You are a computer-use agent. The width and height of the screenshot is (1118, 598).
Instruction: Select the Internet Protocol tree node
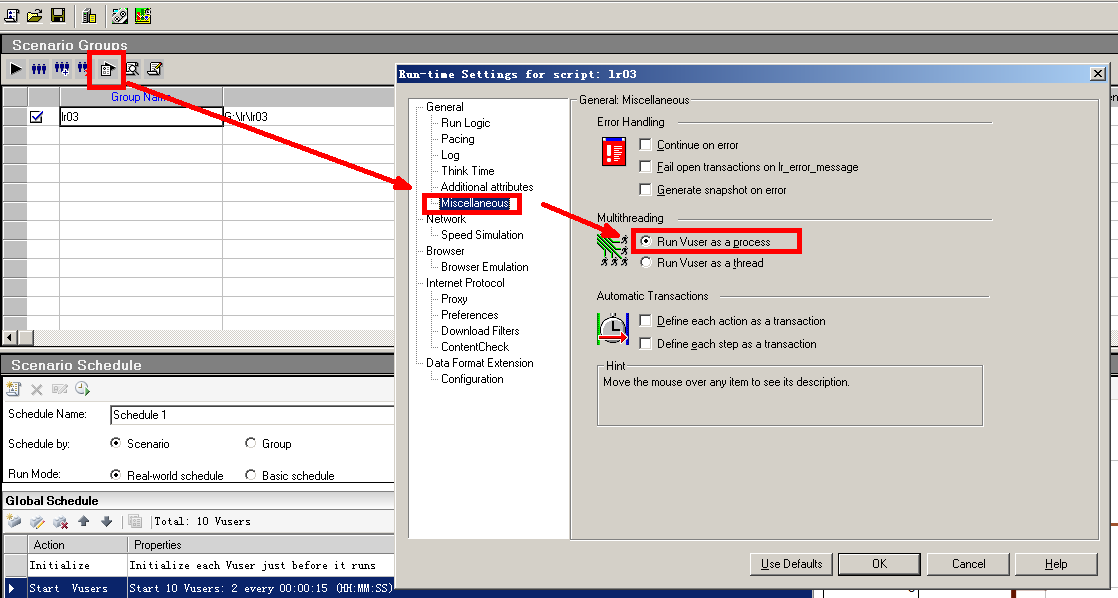465,283
